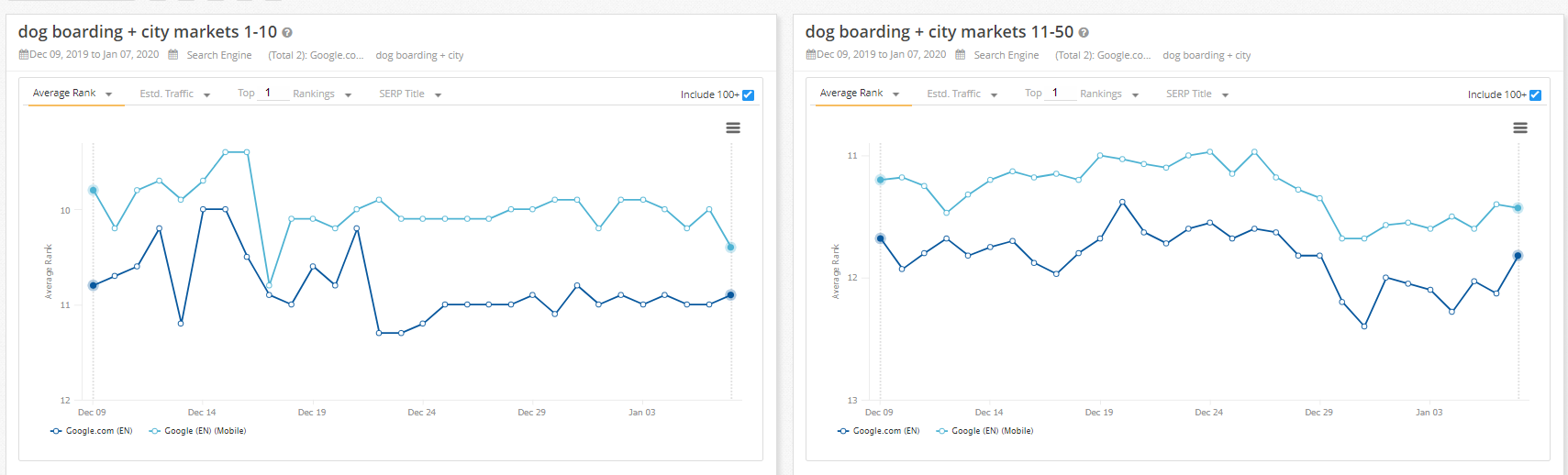Toggle Google.com (EN) legend series in 1-10 chart
The height and width of the screenshot is (475, 1568).
(92, 431)
